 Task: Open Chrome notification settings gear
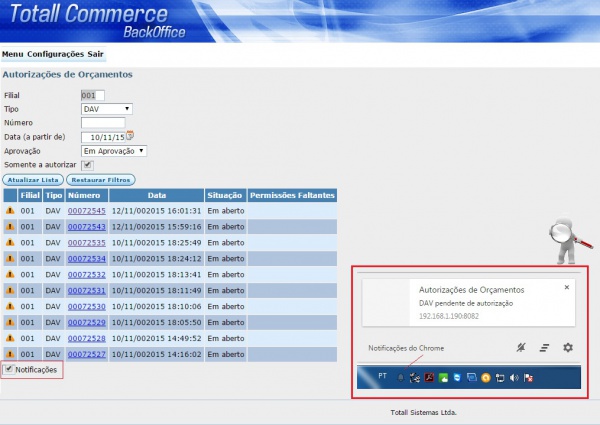568,347
